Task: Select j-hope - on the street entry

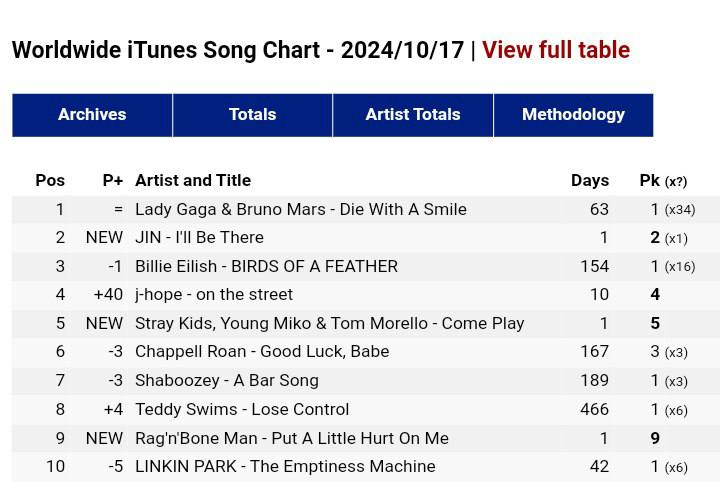Action: pyautogui.click(x=214, y=295)
